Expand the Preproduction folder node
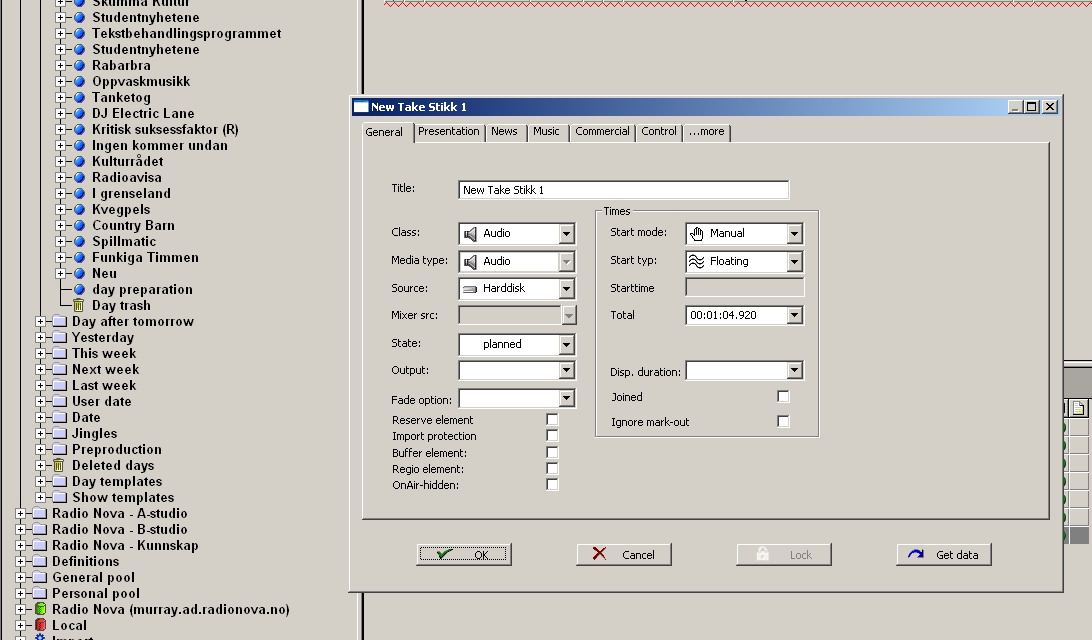1092x640 pixels. [x=40, y=450]
